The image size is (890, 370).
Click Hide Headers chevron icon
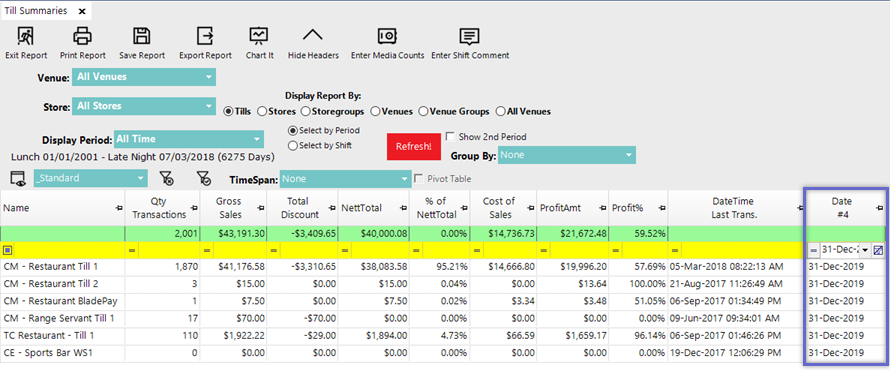[313, 35]
